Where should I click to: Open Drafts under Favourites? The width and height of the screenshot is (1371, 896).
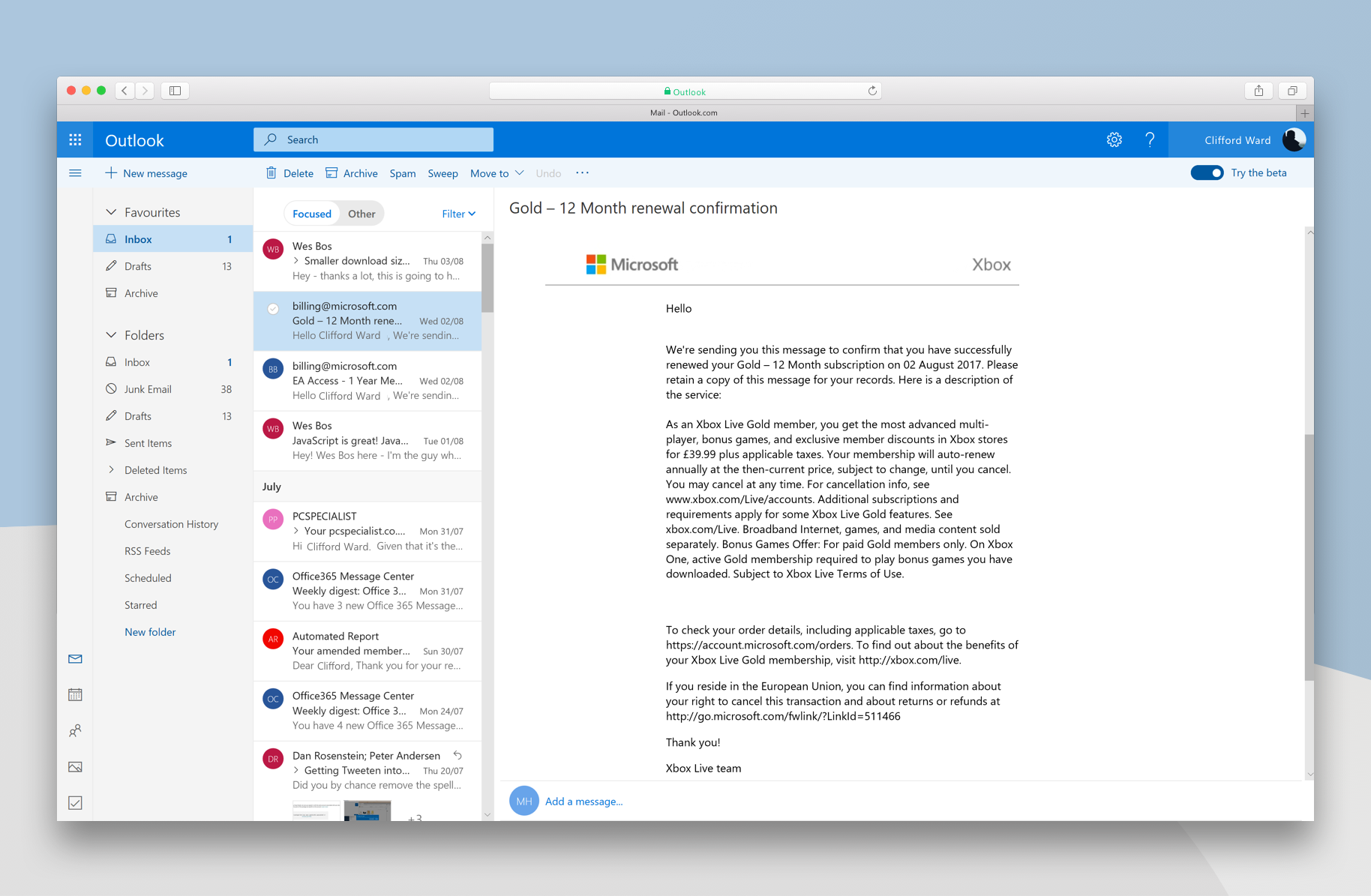(x=173, y=266)
